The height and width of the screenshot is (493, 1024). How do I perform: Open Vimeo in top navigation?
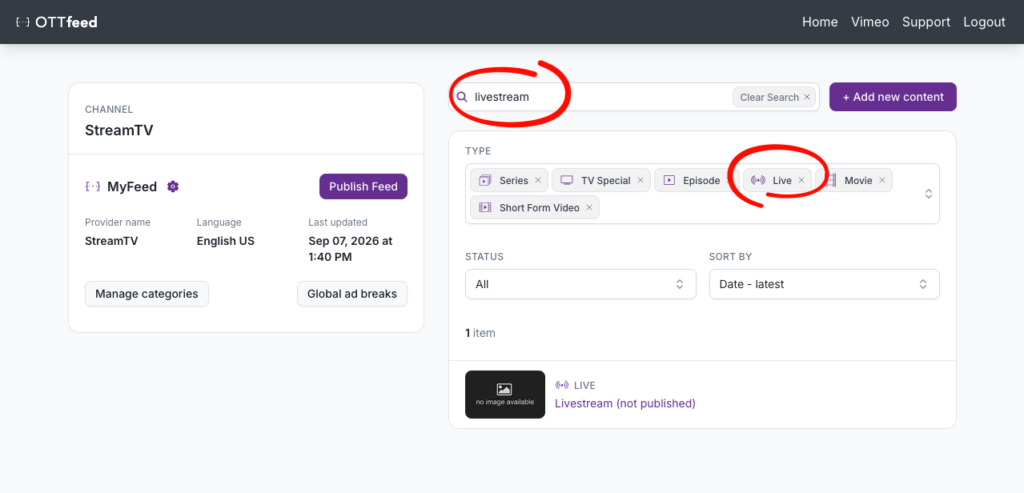pyautogui.click(x=870, y=22)
